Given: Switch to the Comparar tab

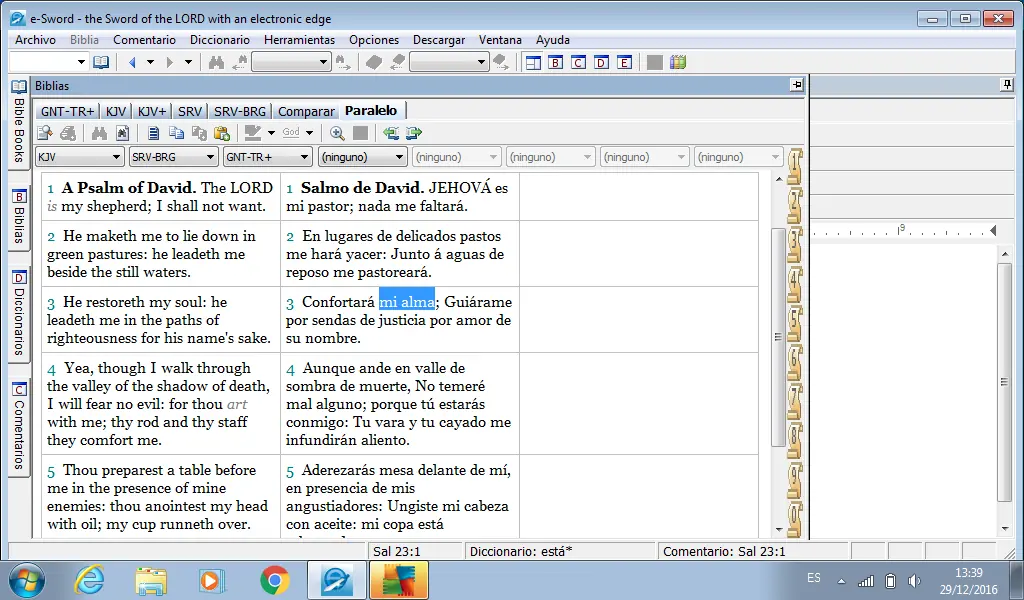Looking at the screenshot, I should tap(306, 111).
